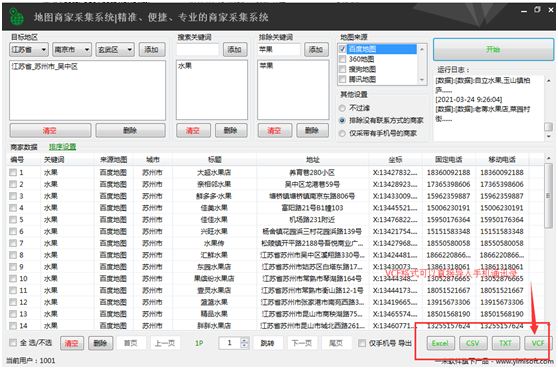Viewport: 558px width, 369px height.
Task: Export data to Excel
Action: tap(440, 343)
